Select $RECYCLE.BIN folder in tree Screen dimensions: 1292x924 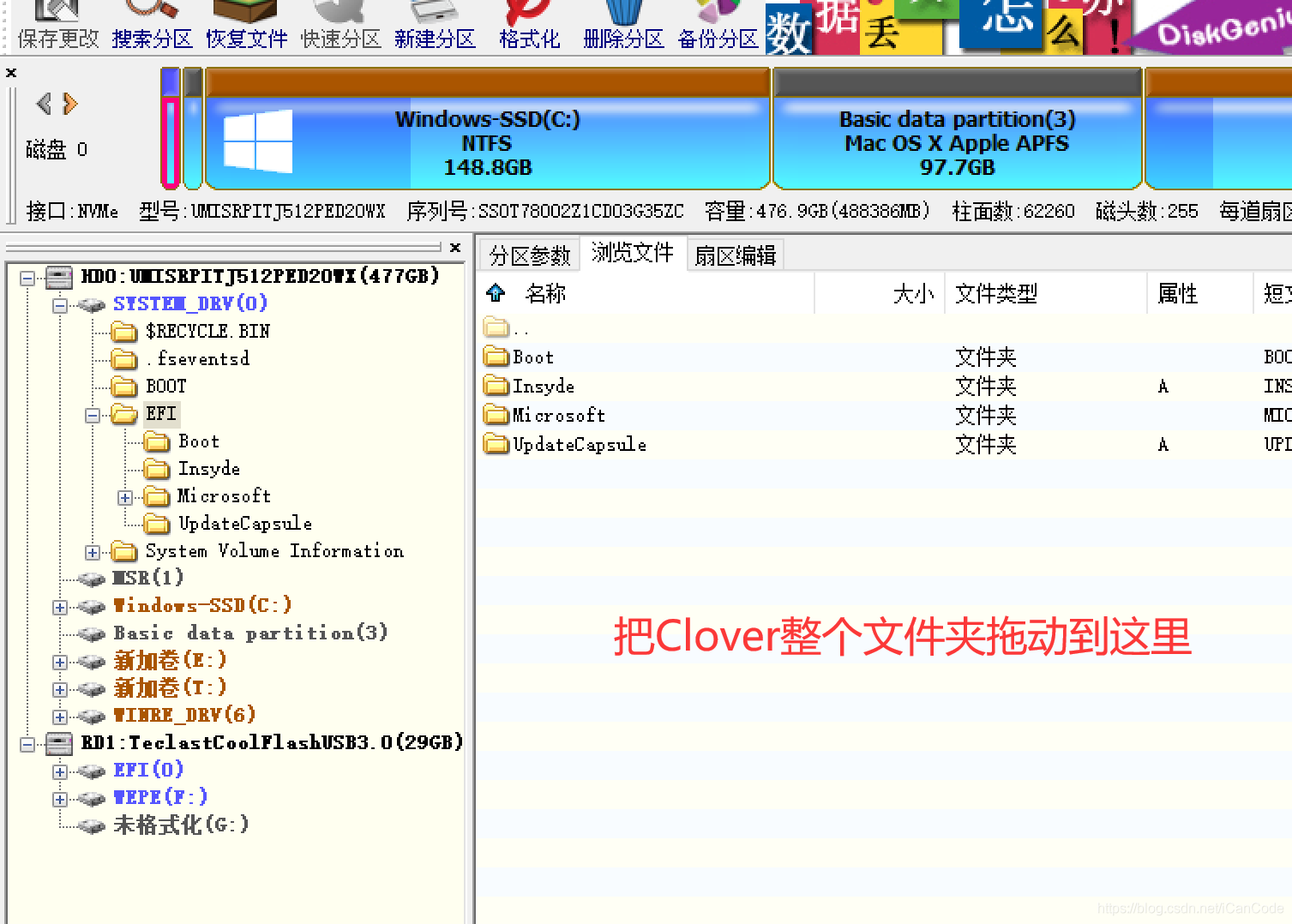(207, 331)
